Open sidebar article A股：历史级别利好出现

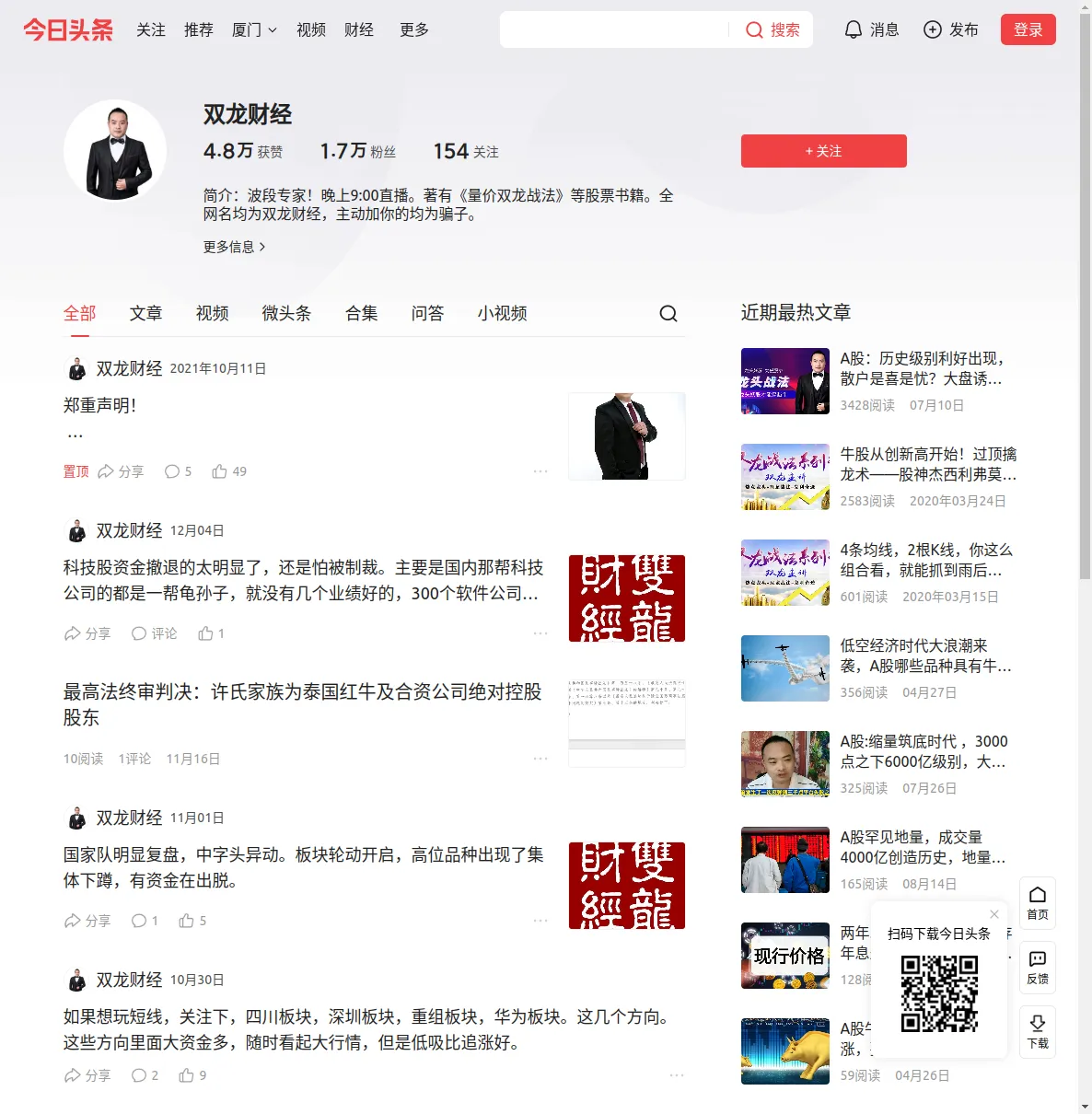point(923,368)
